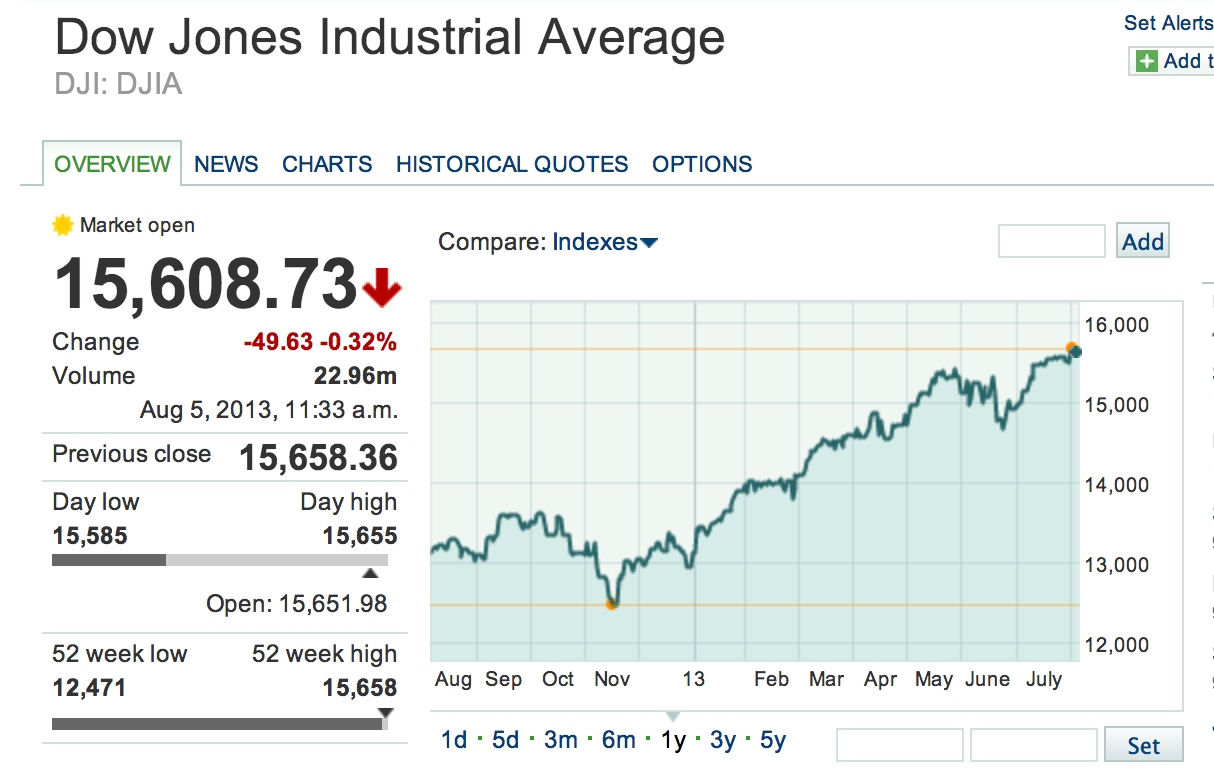Click the compare symbol input field

[1051, 241]
